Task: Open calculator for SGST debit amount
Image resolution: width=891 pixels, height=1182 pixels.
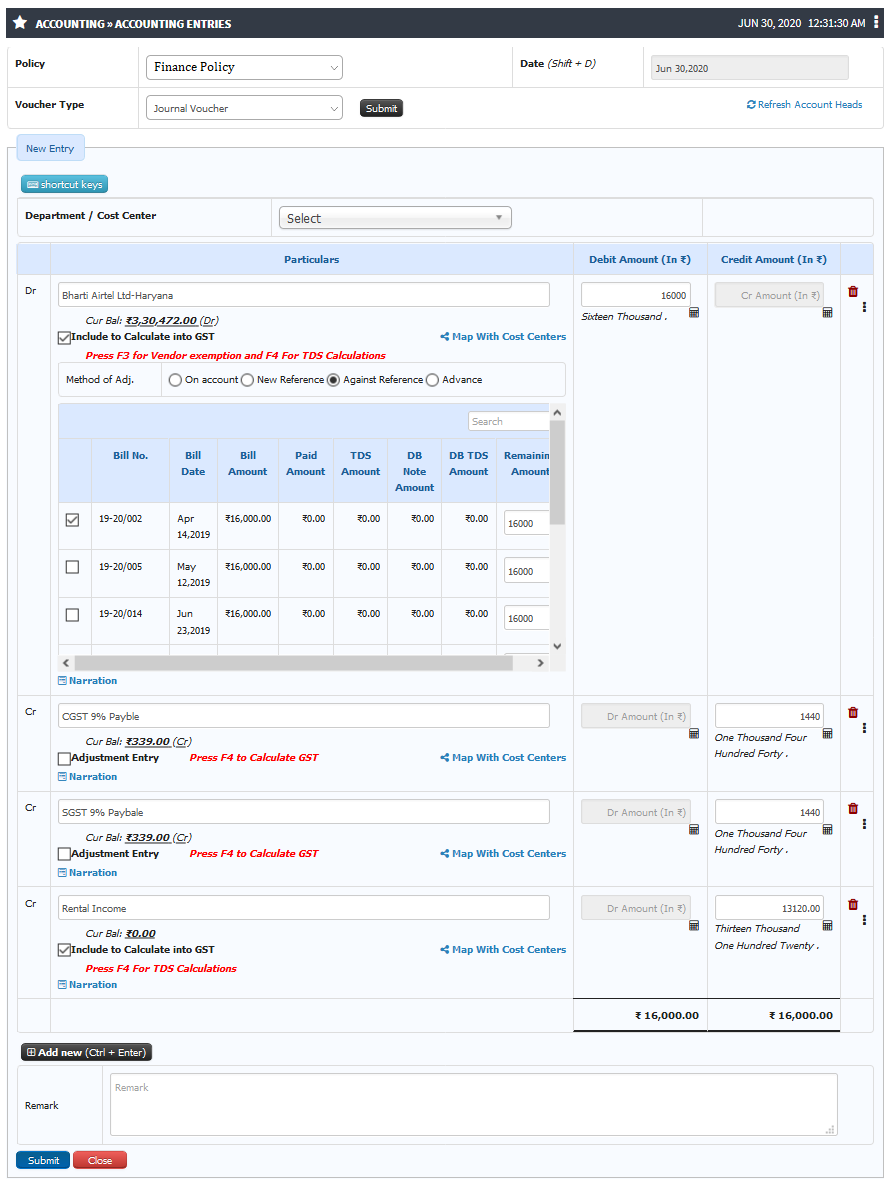Action: pyautogui.click(x=694, y=829)
